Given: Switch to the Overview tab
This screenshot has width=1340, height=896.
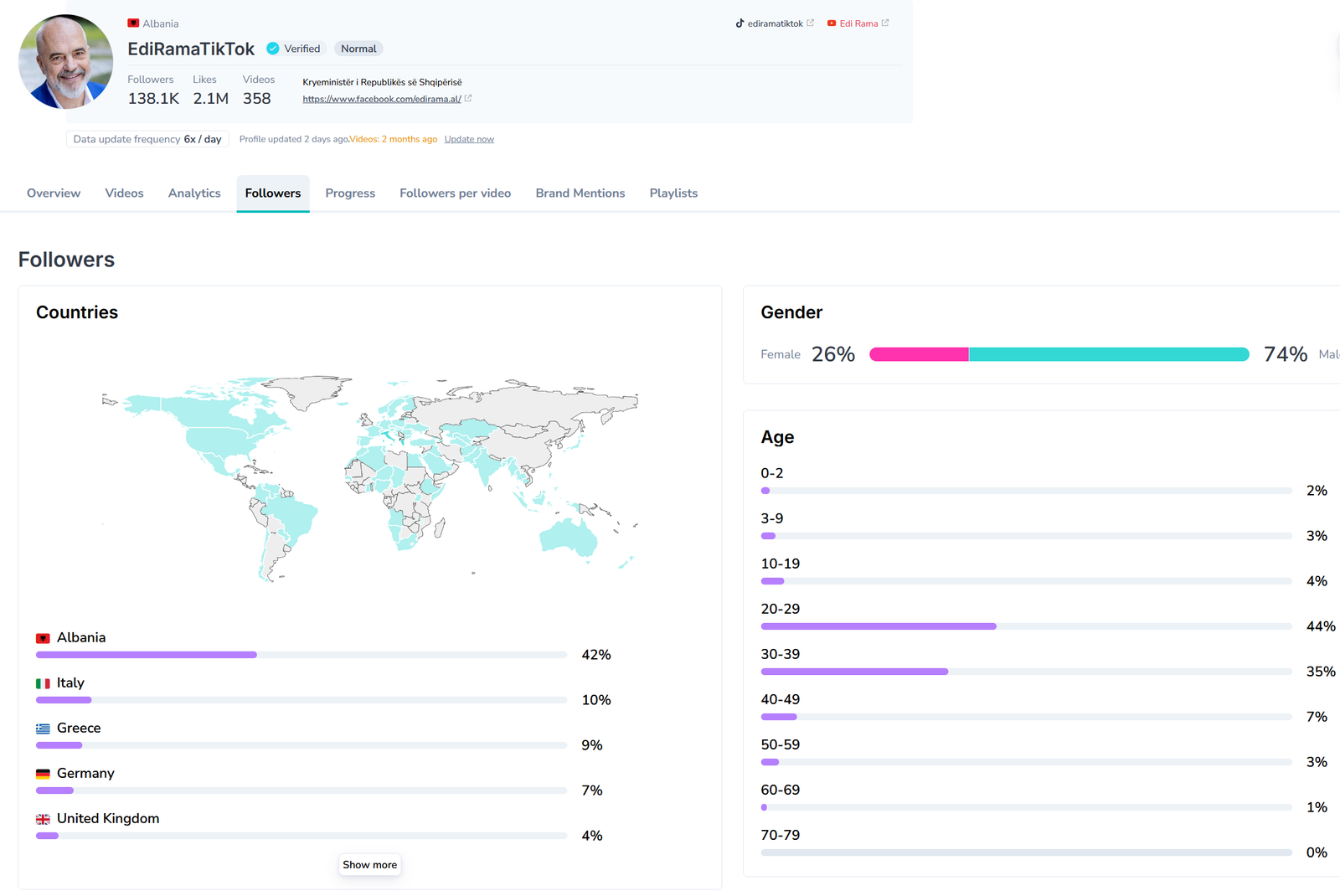Looking at the screenshot, I should click(x=54, y=193).
